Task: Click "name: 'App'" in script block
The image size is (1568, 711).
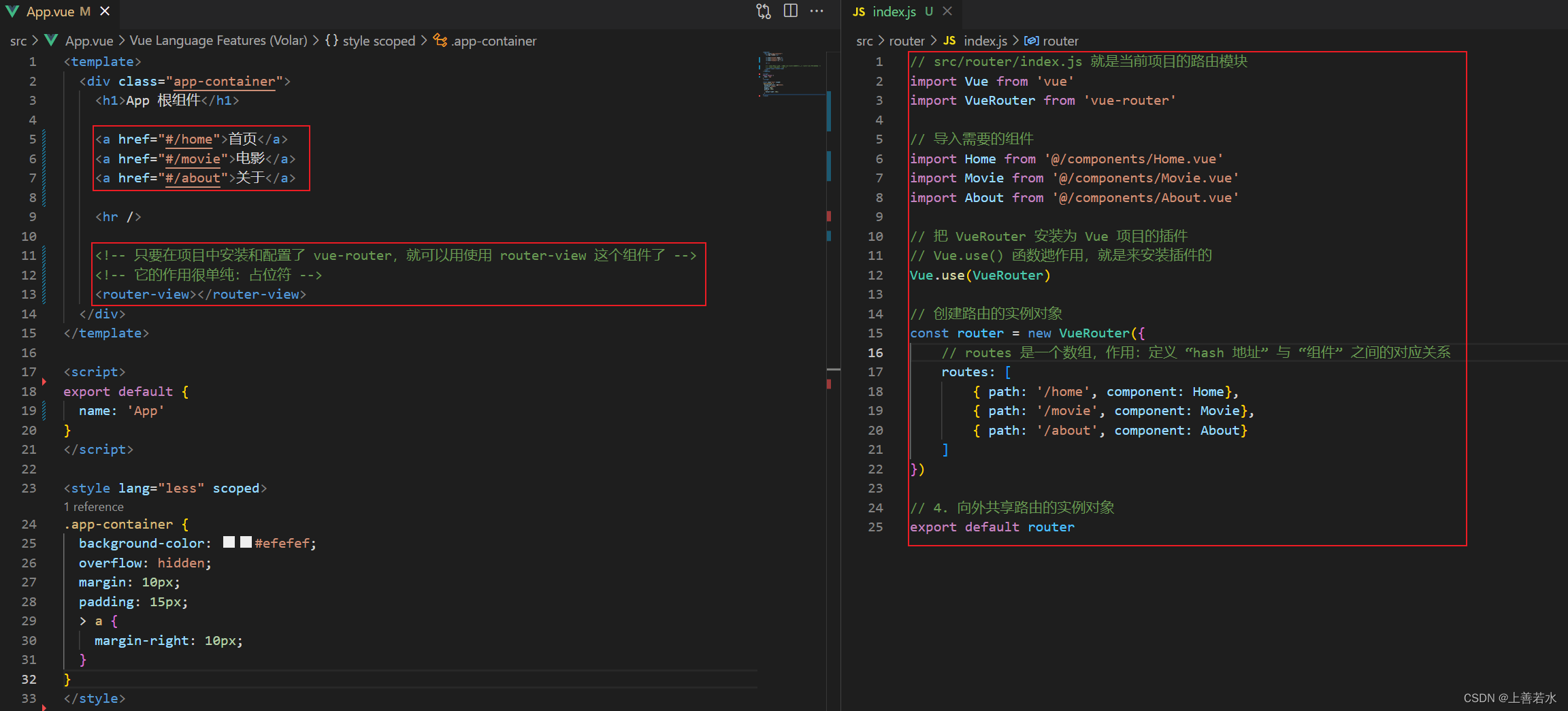Action: pos(121,411)
